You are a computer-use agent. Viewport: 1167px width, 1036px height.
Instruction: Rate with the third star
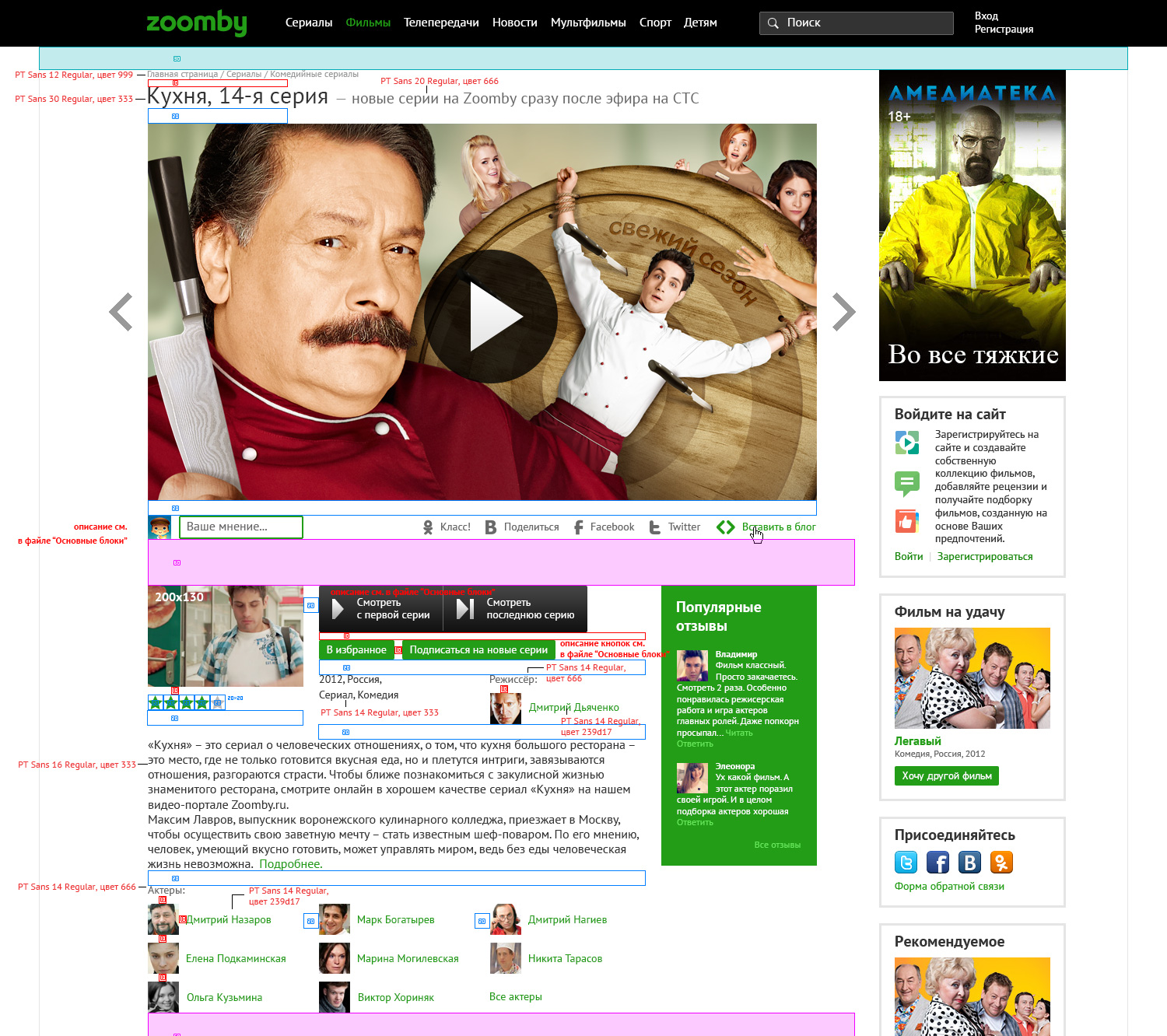tap(187, 702)
